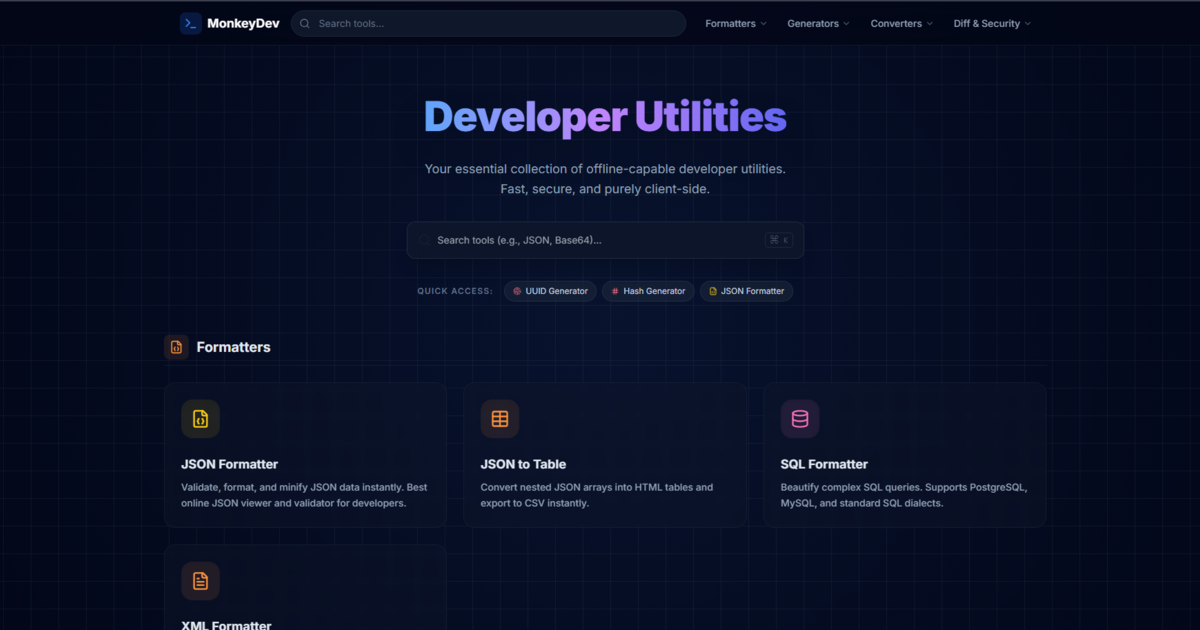Click the XML Formatter document icon
This screenshot has width=1200, height=630.
tap(200, 581)
